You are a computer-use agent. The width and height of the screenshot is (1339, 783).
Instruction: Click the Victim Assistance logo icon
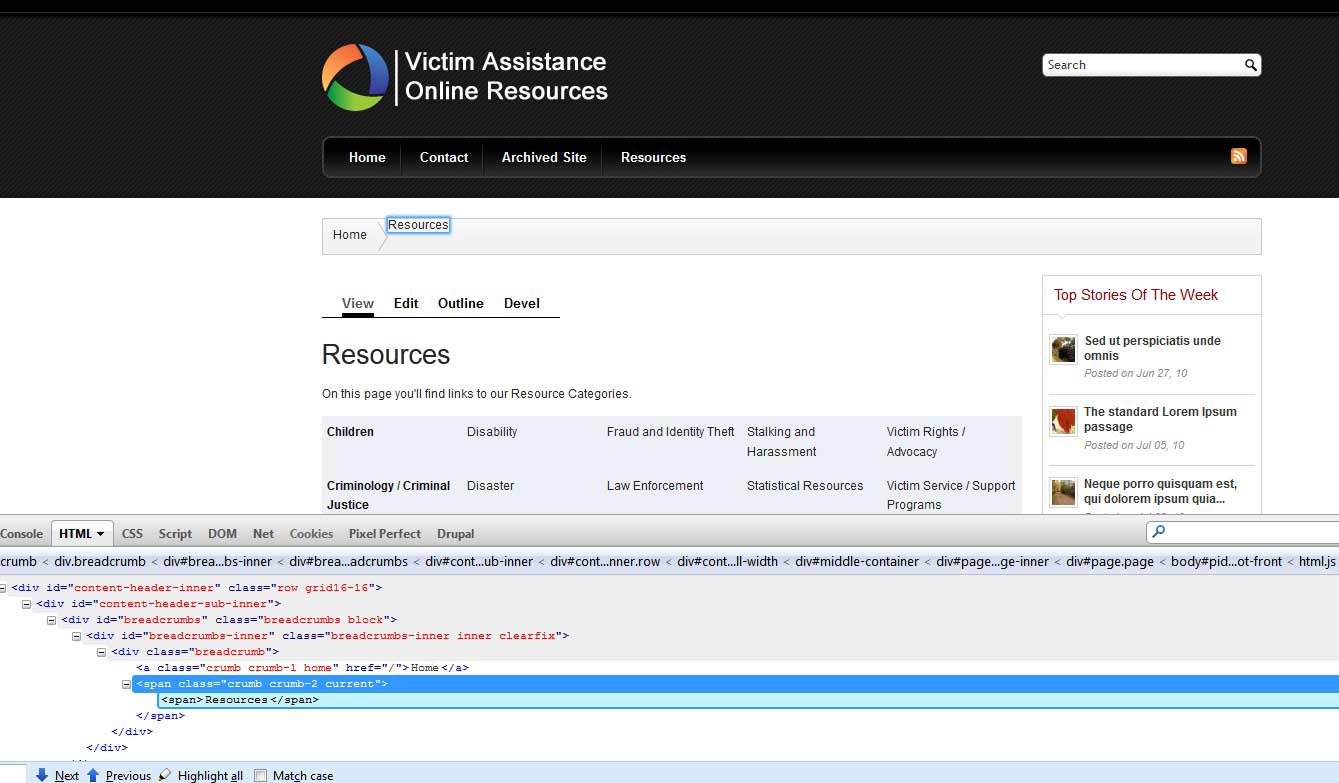pyautogui.click(x=355, y=77)
